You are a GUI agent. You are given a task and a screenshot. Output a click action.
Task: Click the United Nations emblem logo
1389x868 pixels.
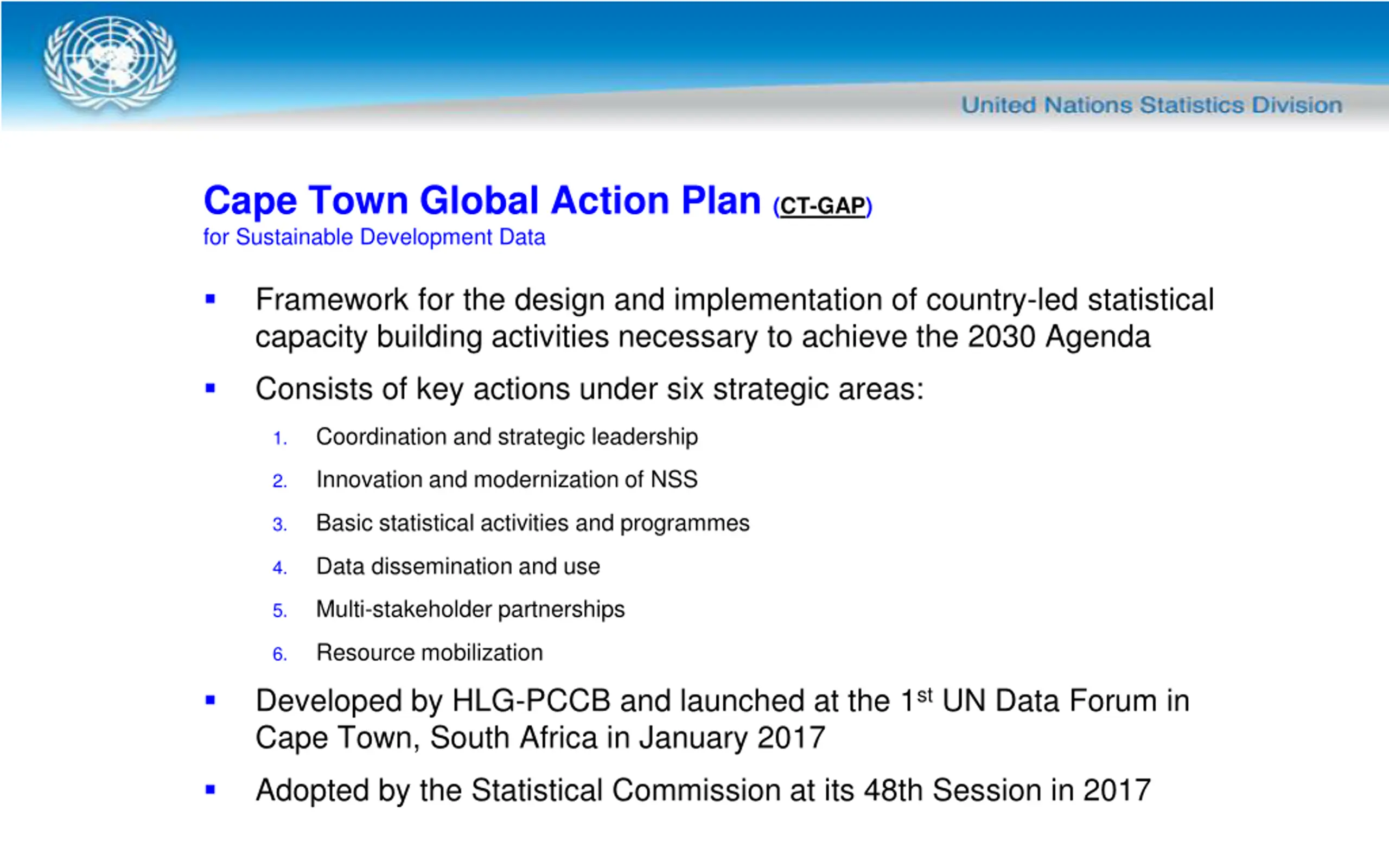tap(110, 62)
